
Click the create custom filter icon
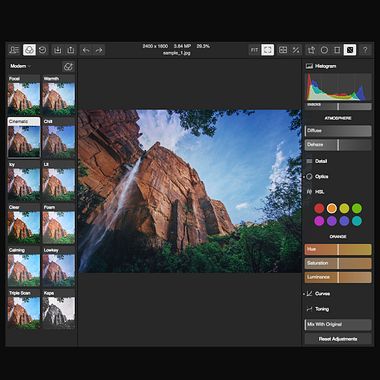coord(68,67)
